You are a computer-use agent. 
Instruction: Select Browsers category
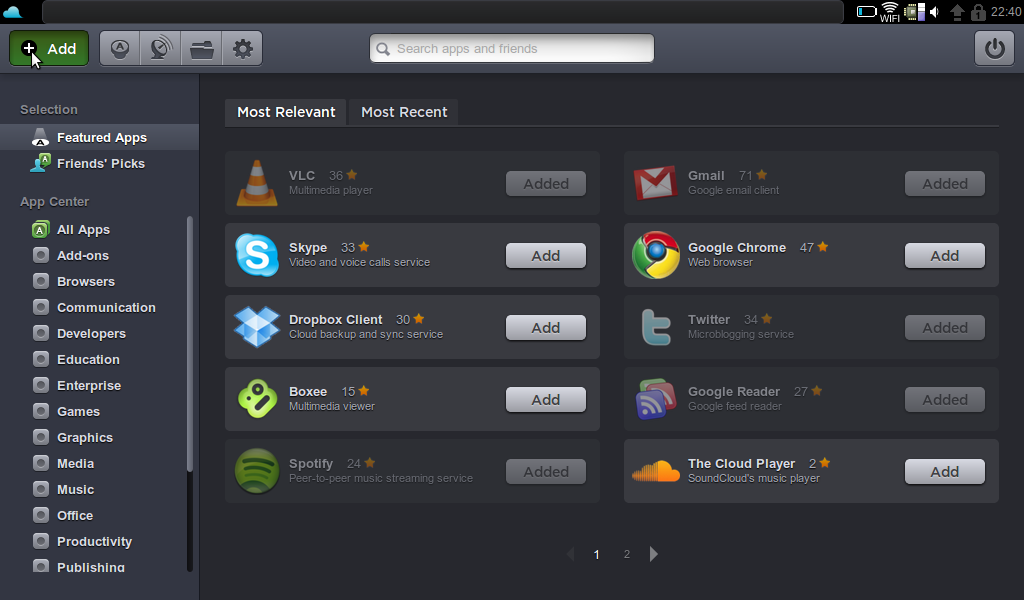tap(86, 281)
